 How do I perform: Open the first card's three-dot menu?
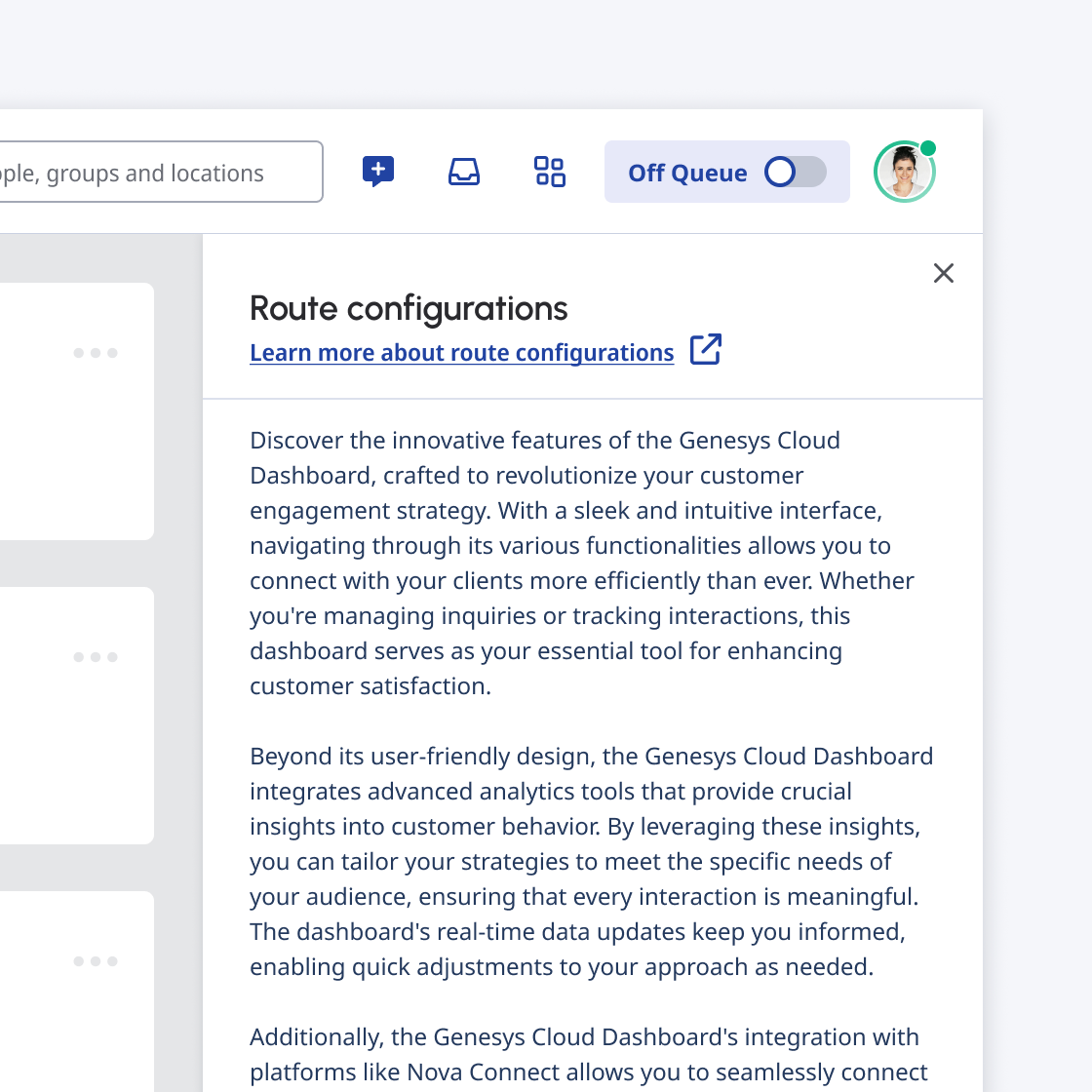(96, 353)
